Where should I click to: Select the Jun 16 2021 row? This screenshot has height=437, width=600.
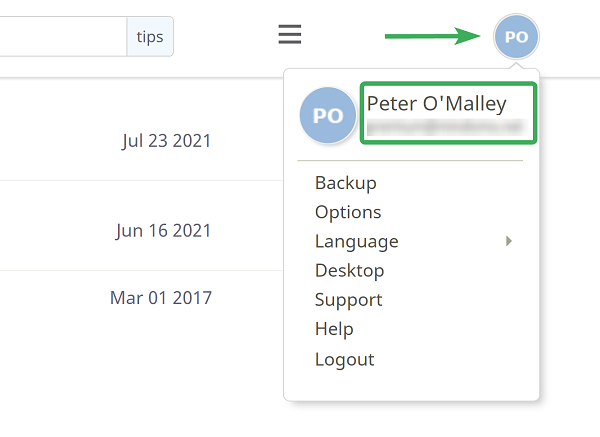142,230
